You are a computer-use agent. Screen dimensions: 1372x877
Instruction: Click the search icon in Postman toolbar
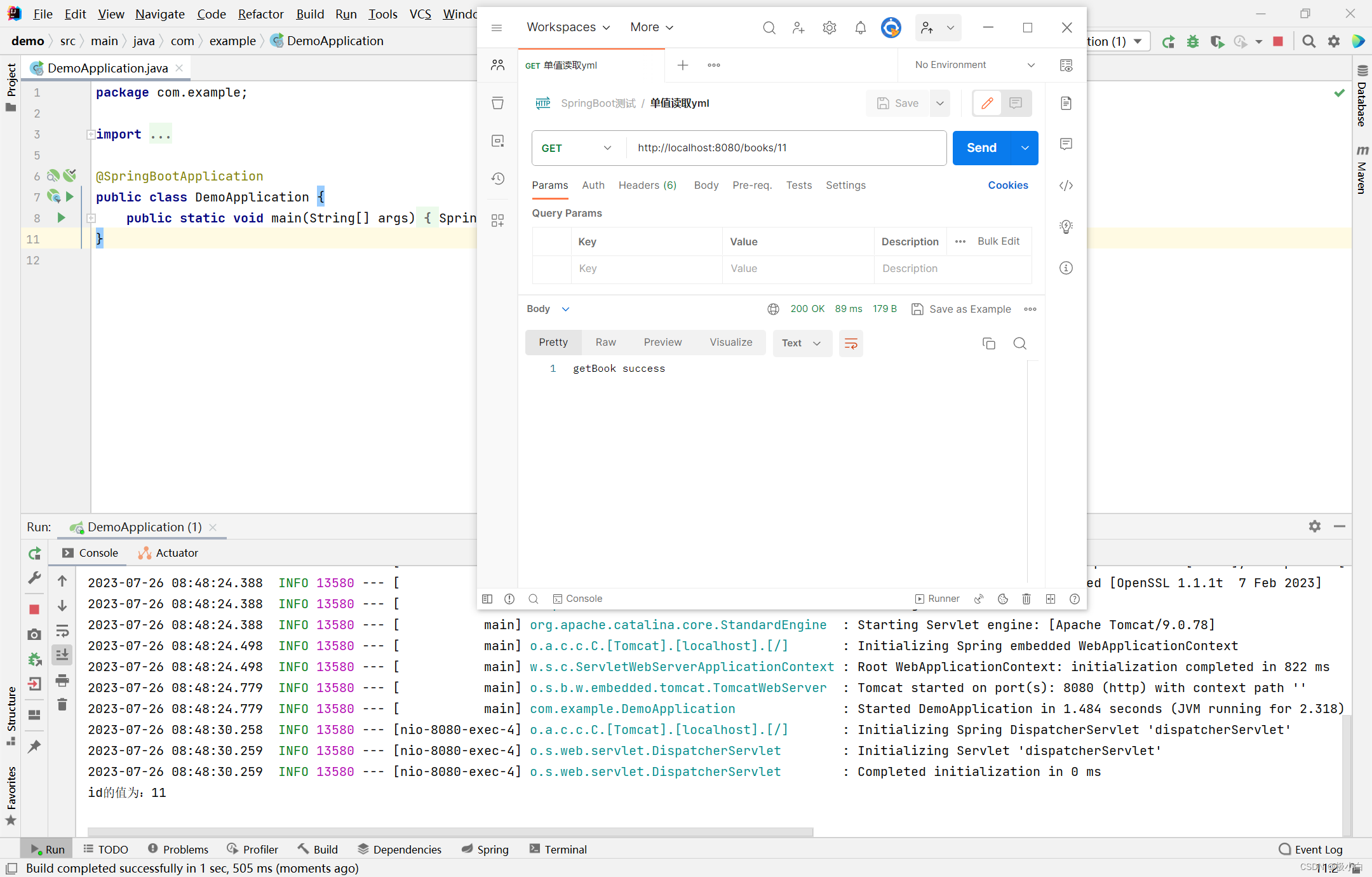point(768,27)
